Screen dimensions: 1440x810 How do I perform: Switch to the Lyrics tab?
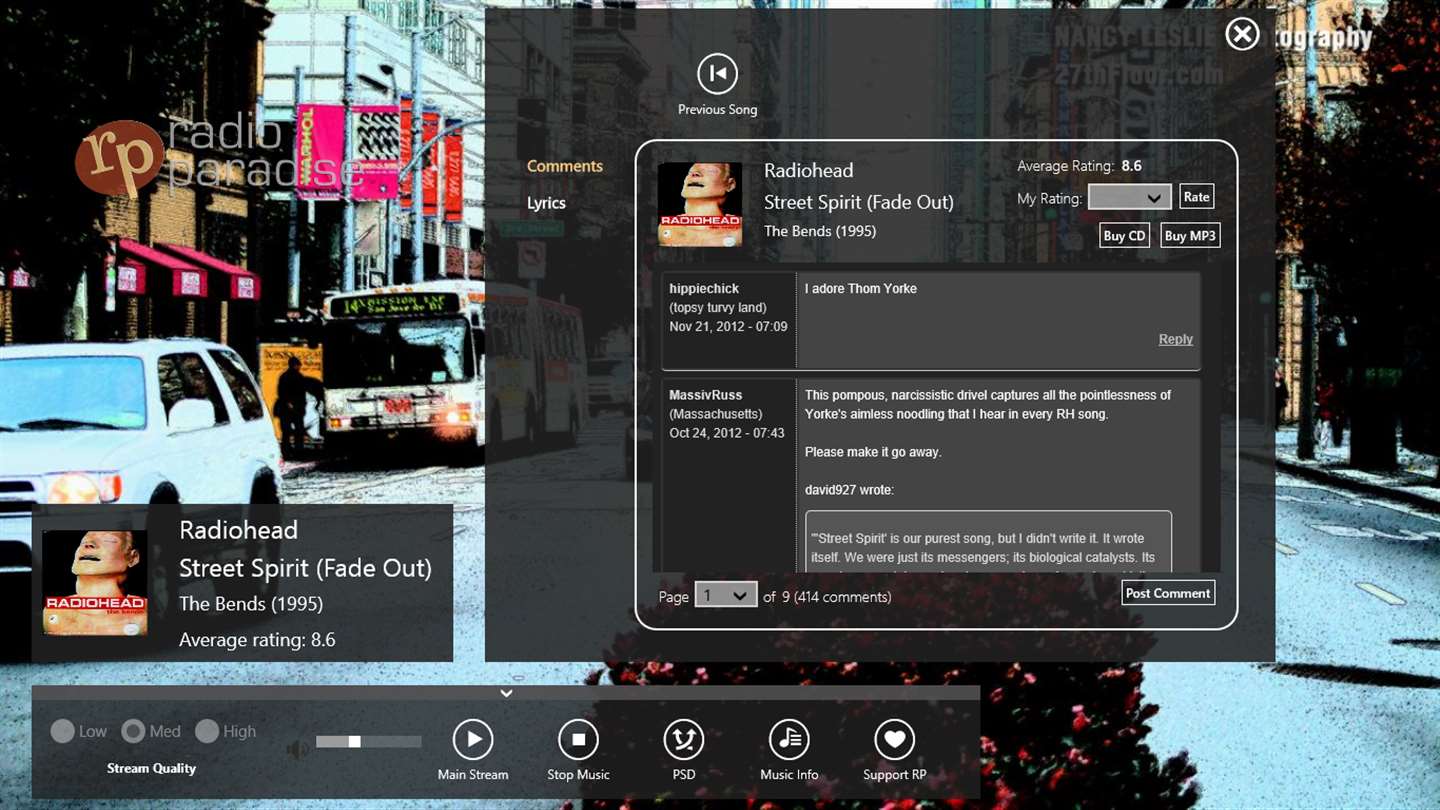(546, 203)
